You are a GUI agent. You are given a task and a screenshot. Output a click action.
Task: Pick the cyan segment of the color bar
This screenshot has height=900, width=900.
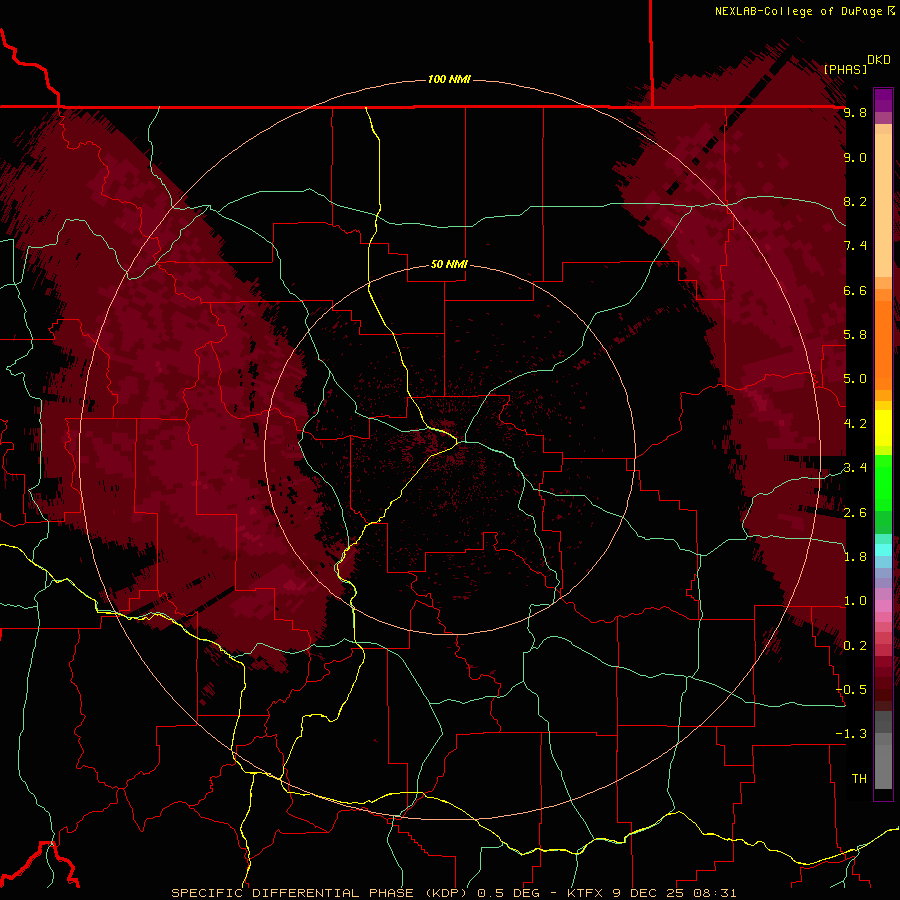pyautogui.click(x=883, y=550)
